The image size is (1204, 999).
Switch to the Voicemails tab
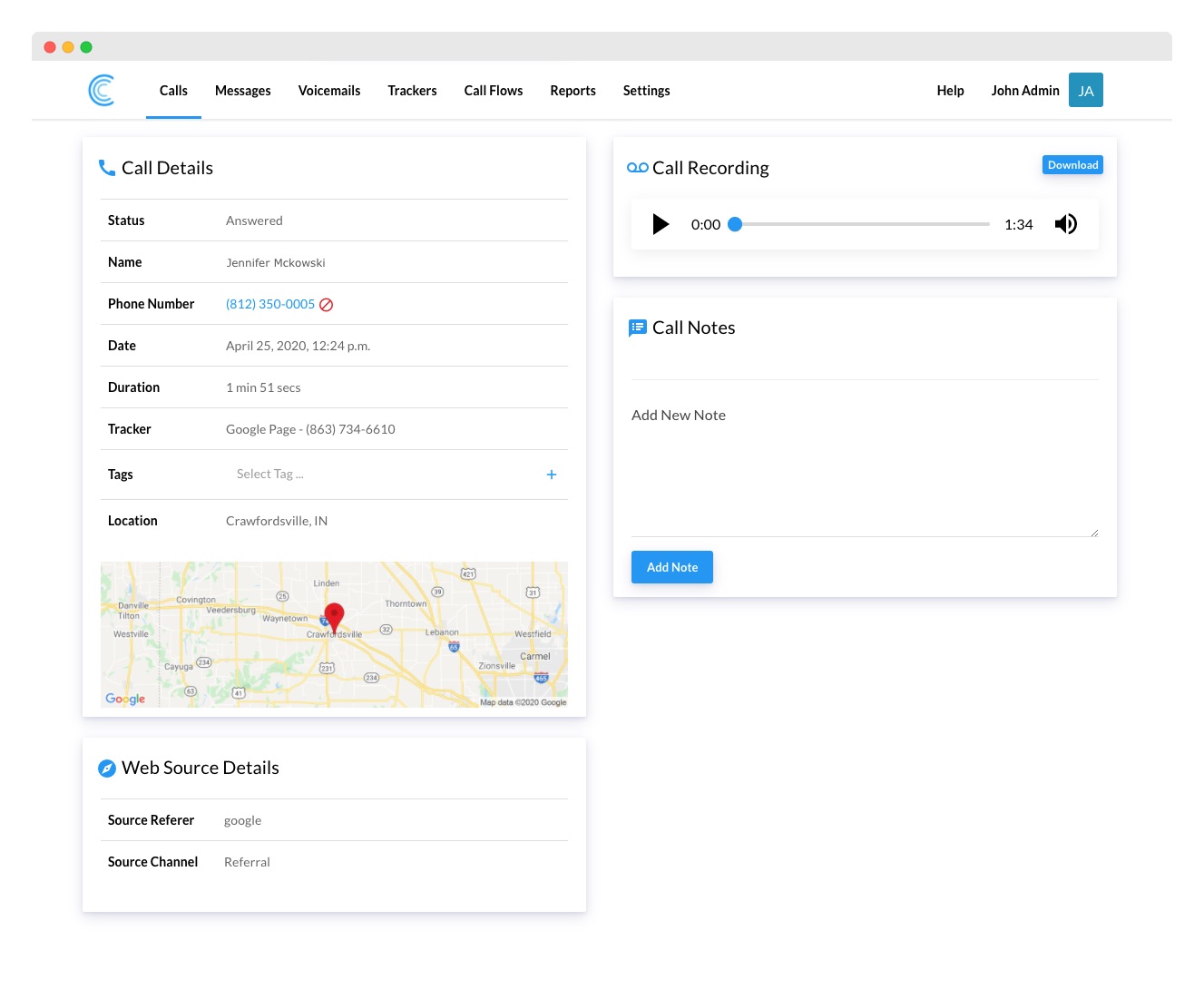(329, 91)
